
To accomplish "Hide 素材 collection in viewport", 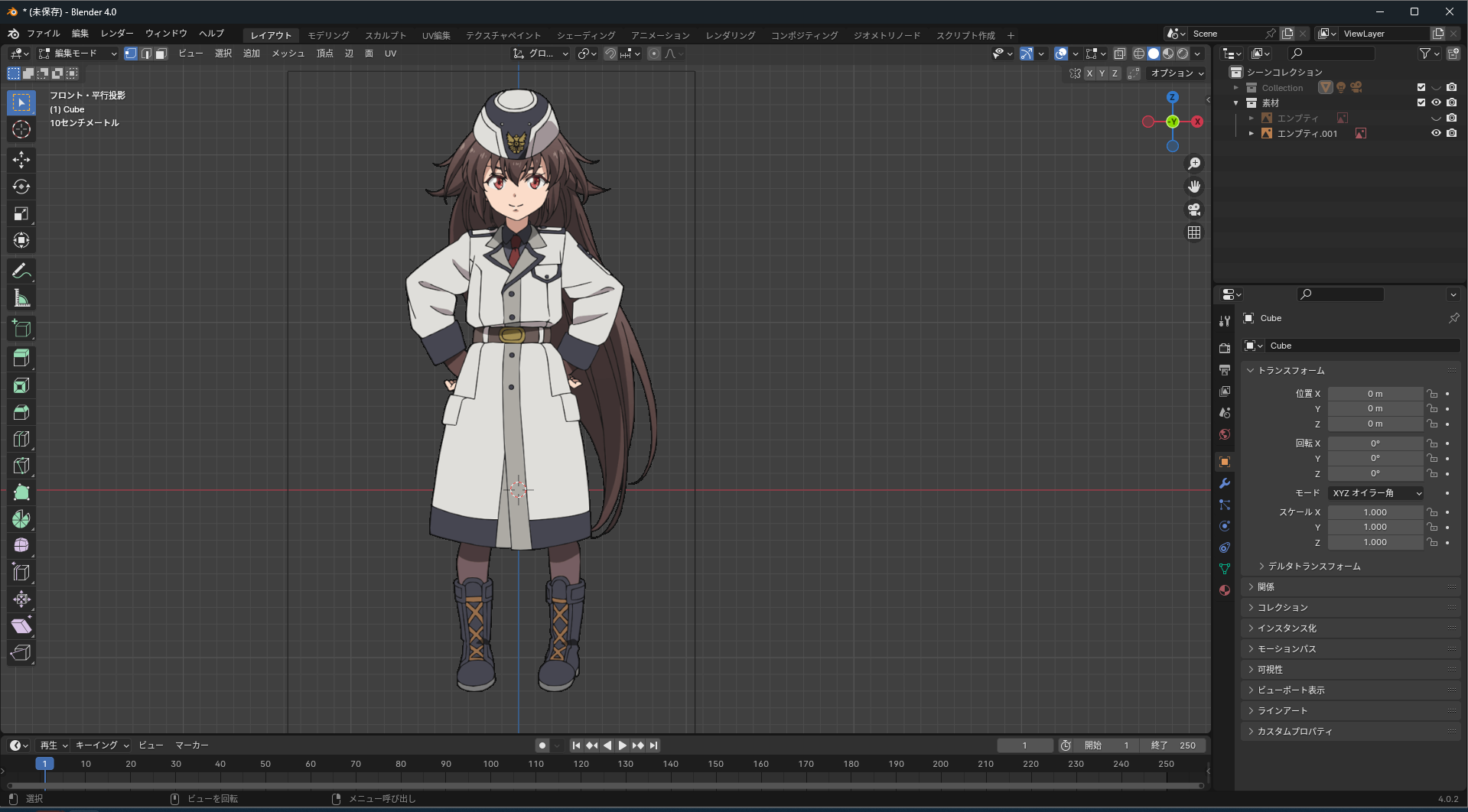I will [1436, 102].
